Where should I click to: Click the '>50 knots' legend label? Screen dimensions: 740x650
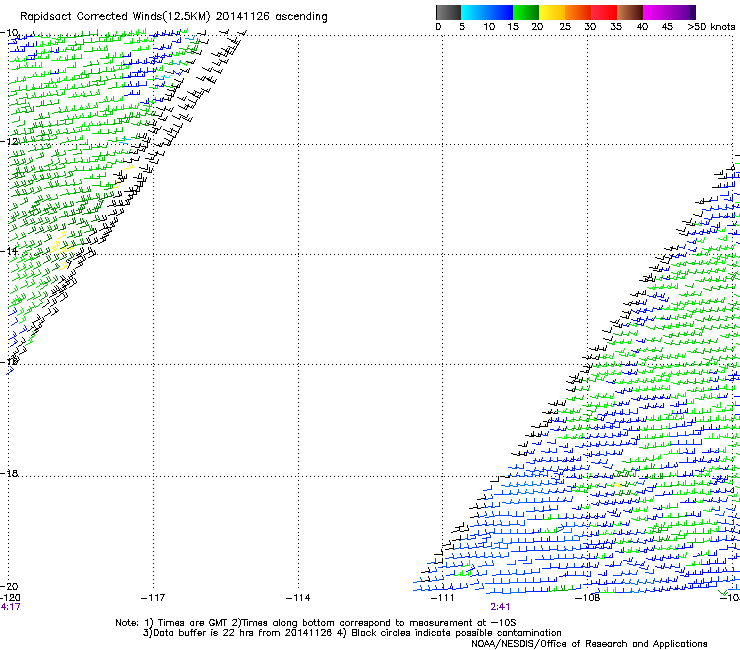[x=711, y=27]
